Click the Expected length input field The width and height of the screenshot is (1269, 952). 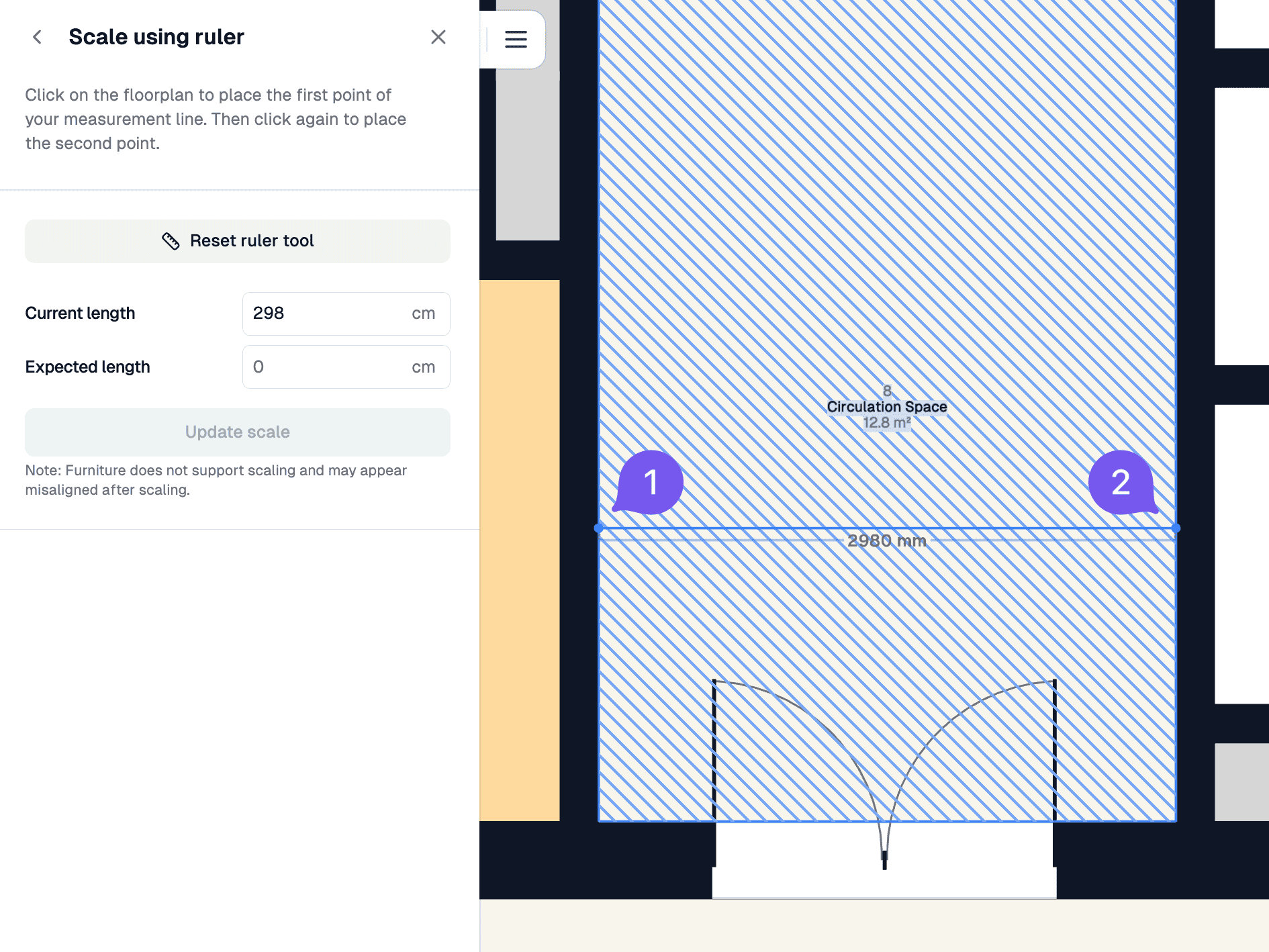tap(346, 367)
